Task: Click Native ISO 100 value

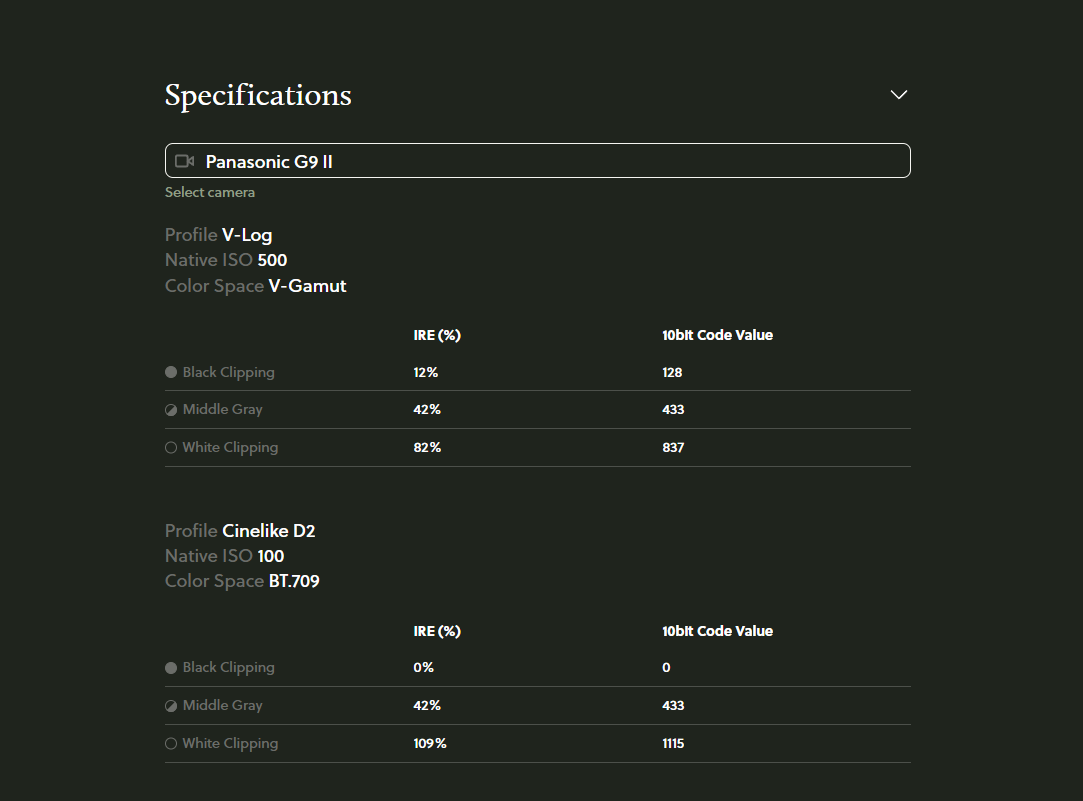Action: (271, 557)
